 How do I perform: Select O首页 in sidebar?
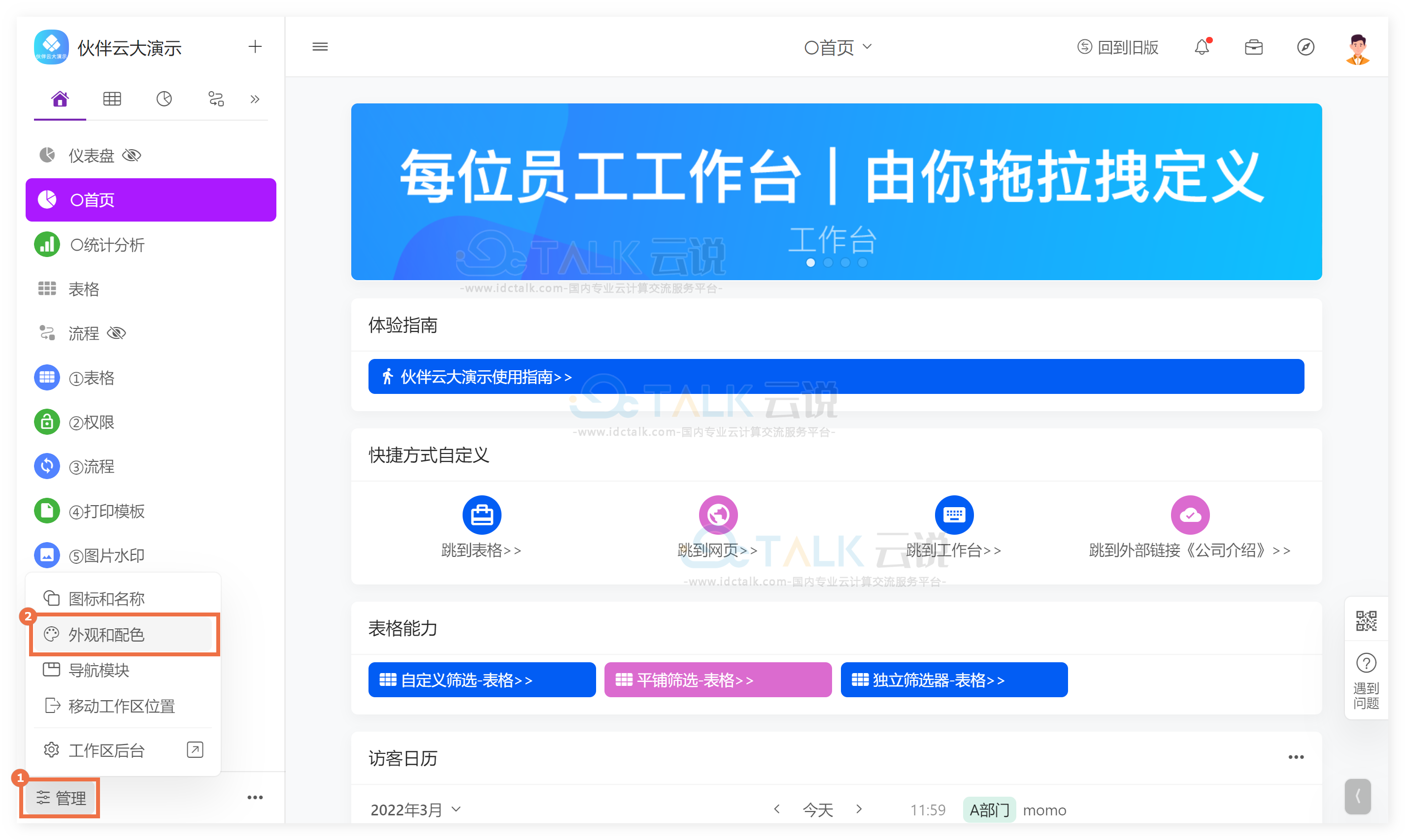tap(151, 200)
